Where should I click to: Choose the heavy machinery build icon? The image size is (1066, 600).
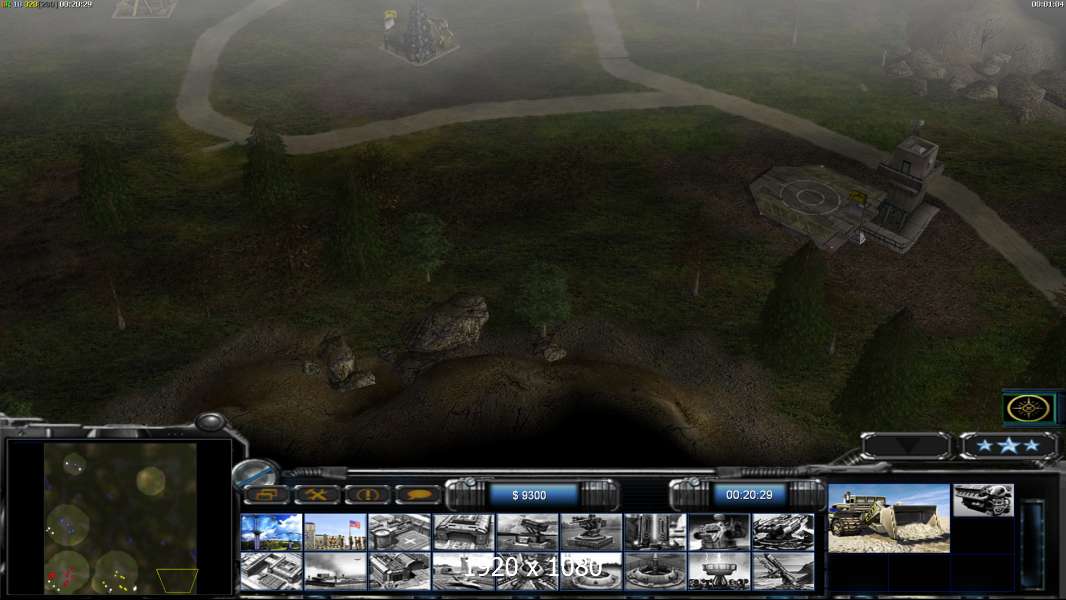719,532
